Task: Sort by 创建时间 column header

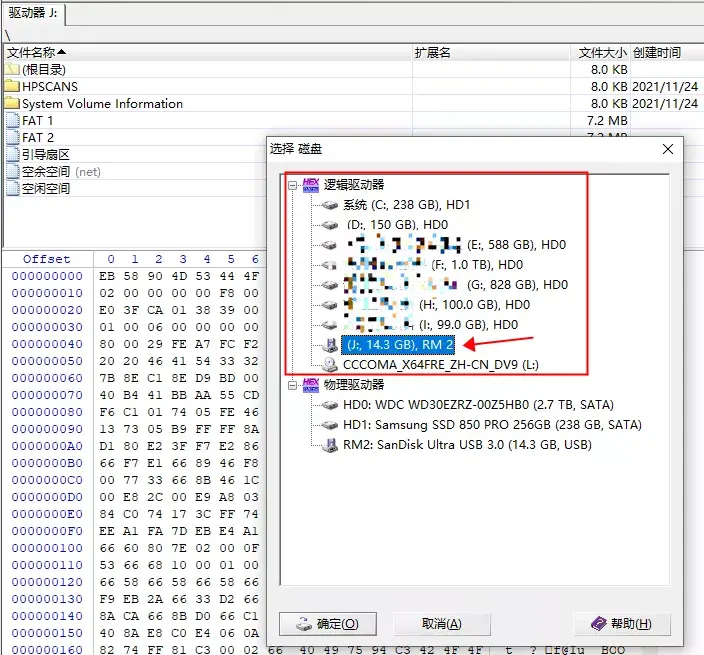Action: 666,53
